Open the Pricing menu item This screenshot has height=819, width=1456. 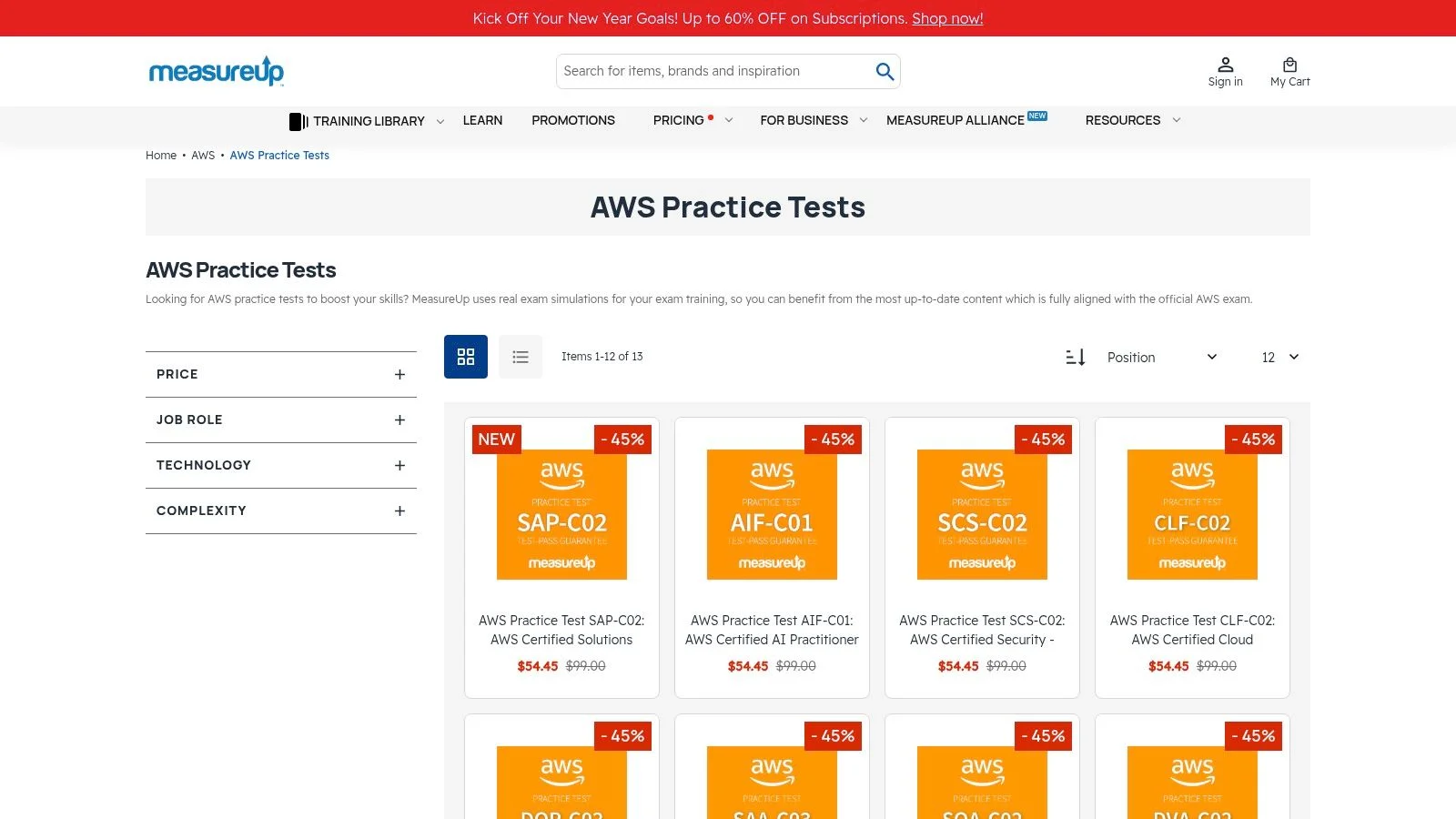point(678,120)
